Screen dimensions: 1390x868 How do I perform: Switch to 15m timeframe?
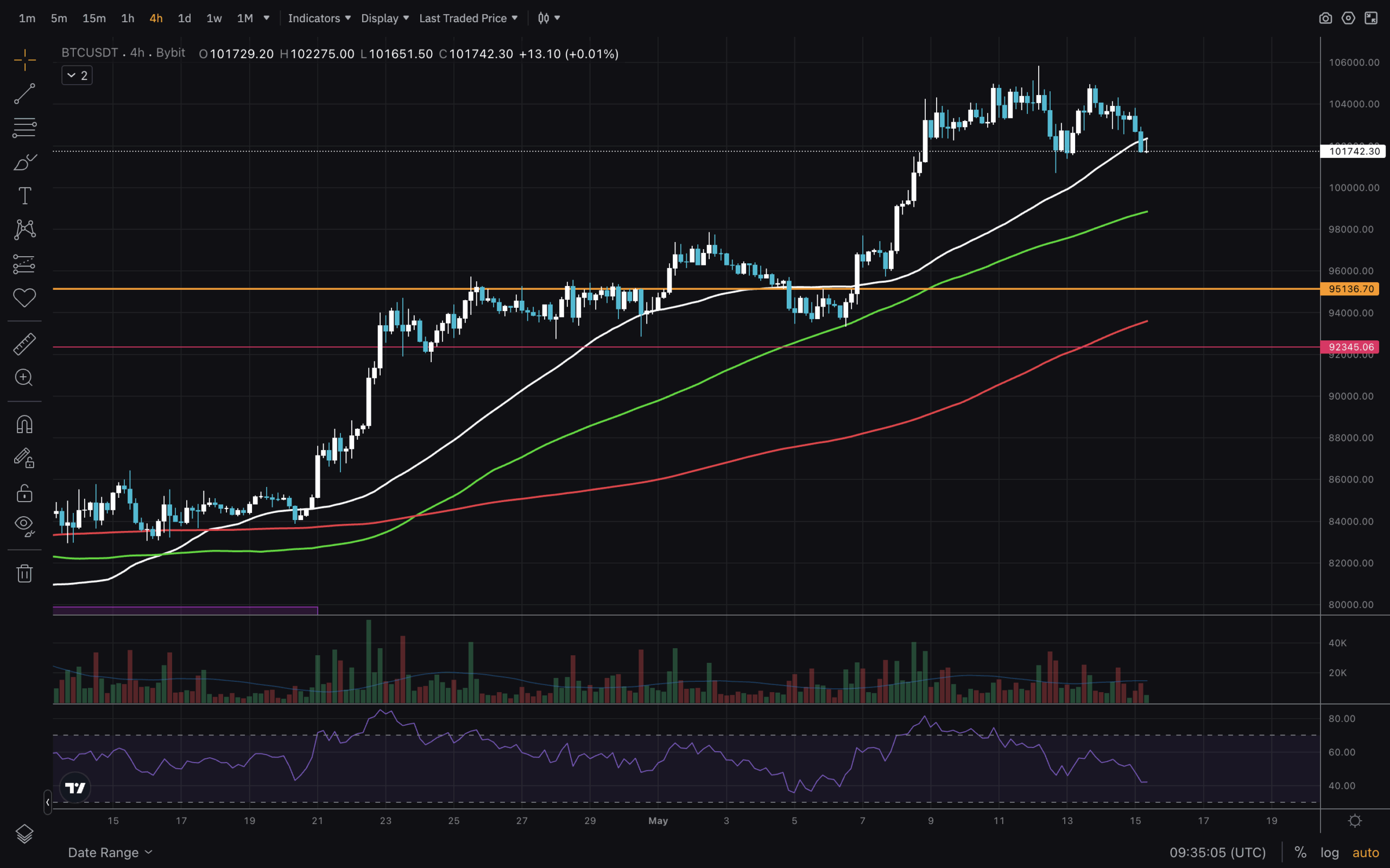(x=94, y=18)
